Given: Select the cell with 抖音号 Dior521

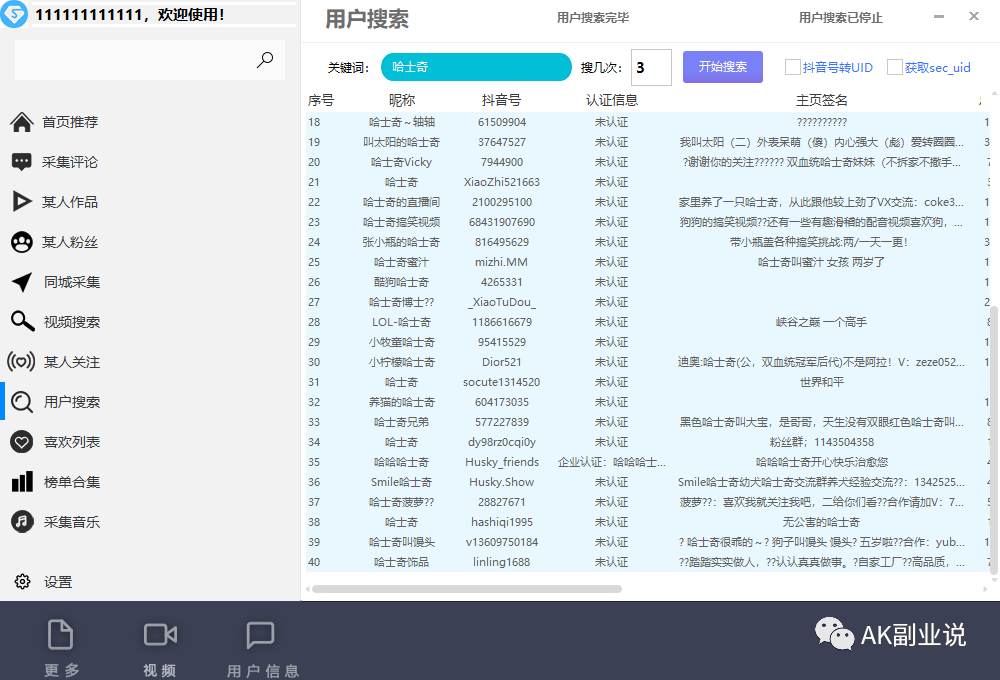Looking at the screenshot, I should coord(501,362).
